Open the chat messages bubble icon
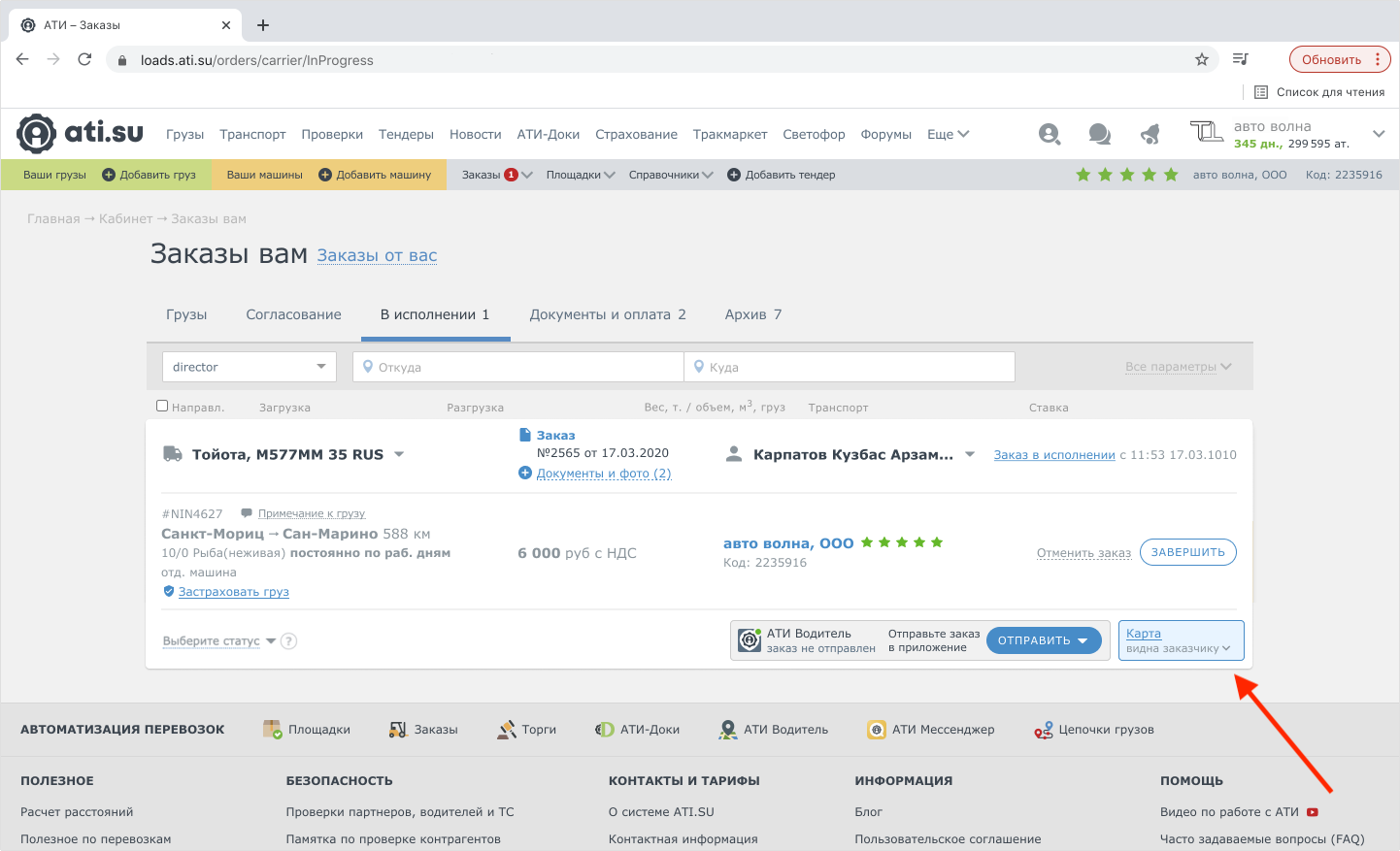Viewport: 1400px width, 851px height. (x=1099, y=134)
